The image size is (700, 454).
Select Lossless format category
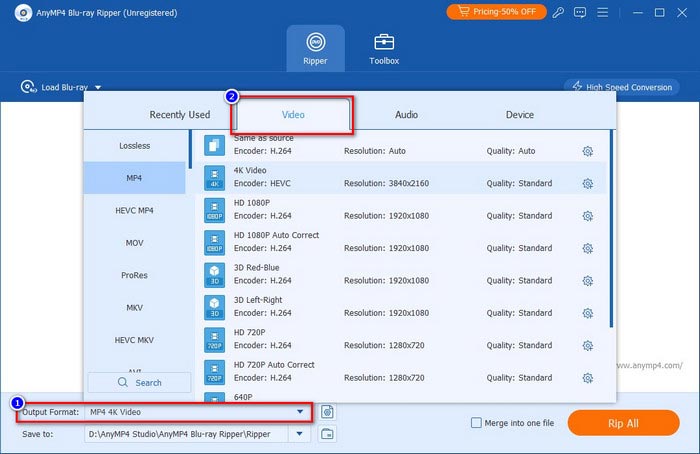tap(134, 146)
